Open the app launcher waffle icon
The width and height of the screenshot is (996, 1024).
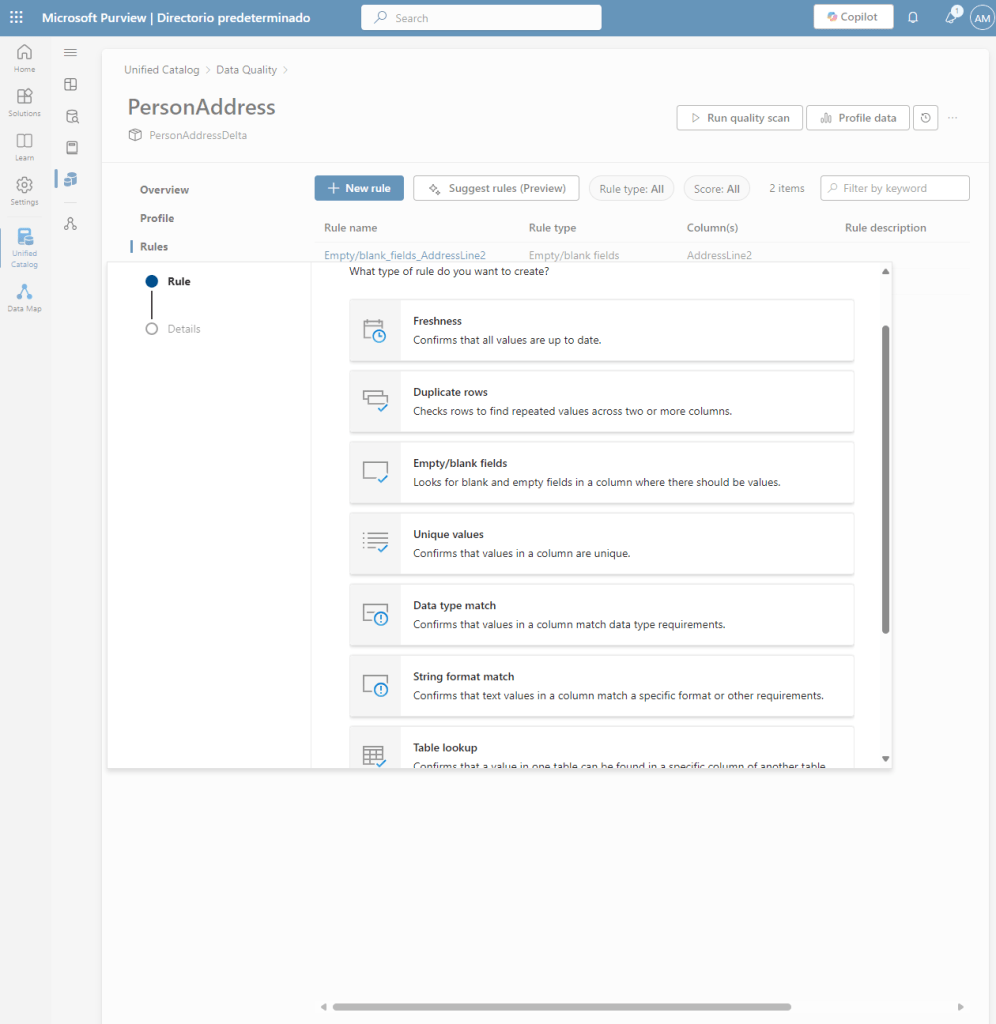point(16,18)
